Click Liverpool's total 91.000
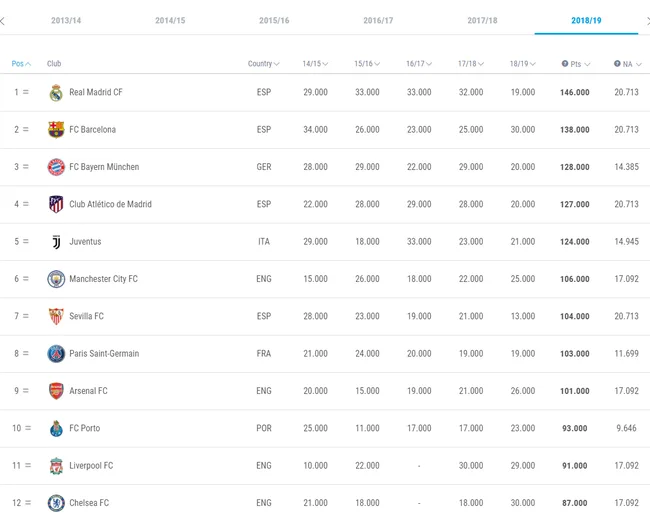The image size is (650, 521). 575,465
